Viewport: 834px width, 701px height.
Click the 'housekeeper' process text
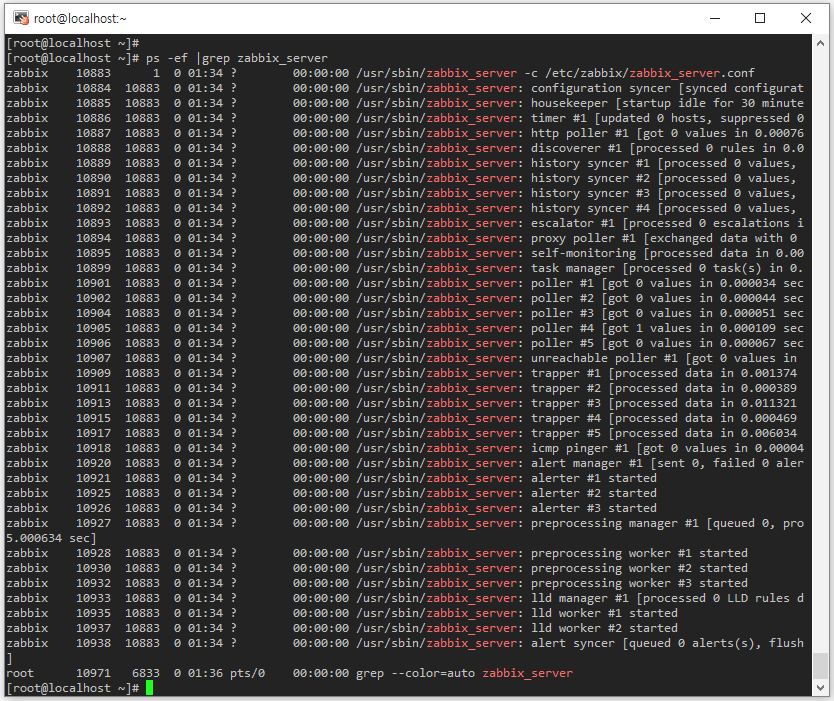(569, 103)
